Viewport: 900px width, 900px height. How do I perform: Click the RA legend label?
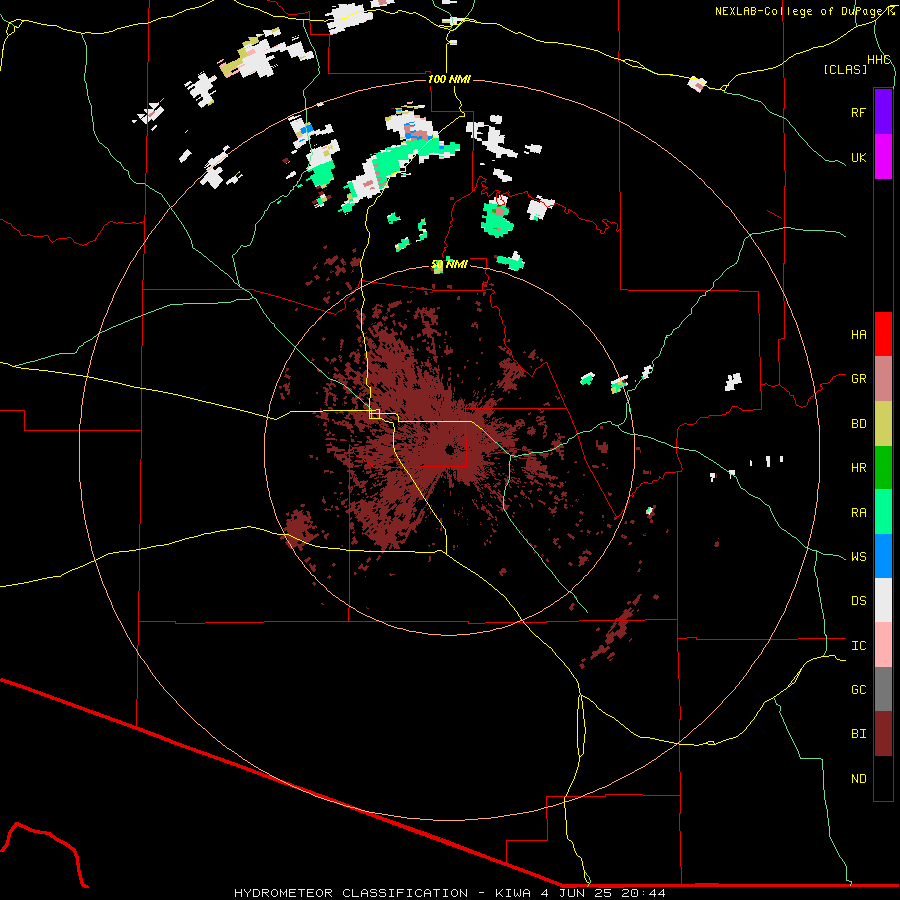coord(858,513)
